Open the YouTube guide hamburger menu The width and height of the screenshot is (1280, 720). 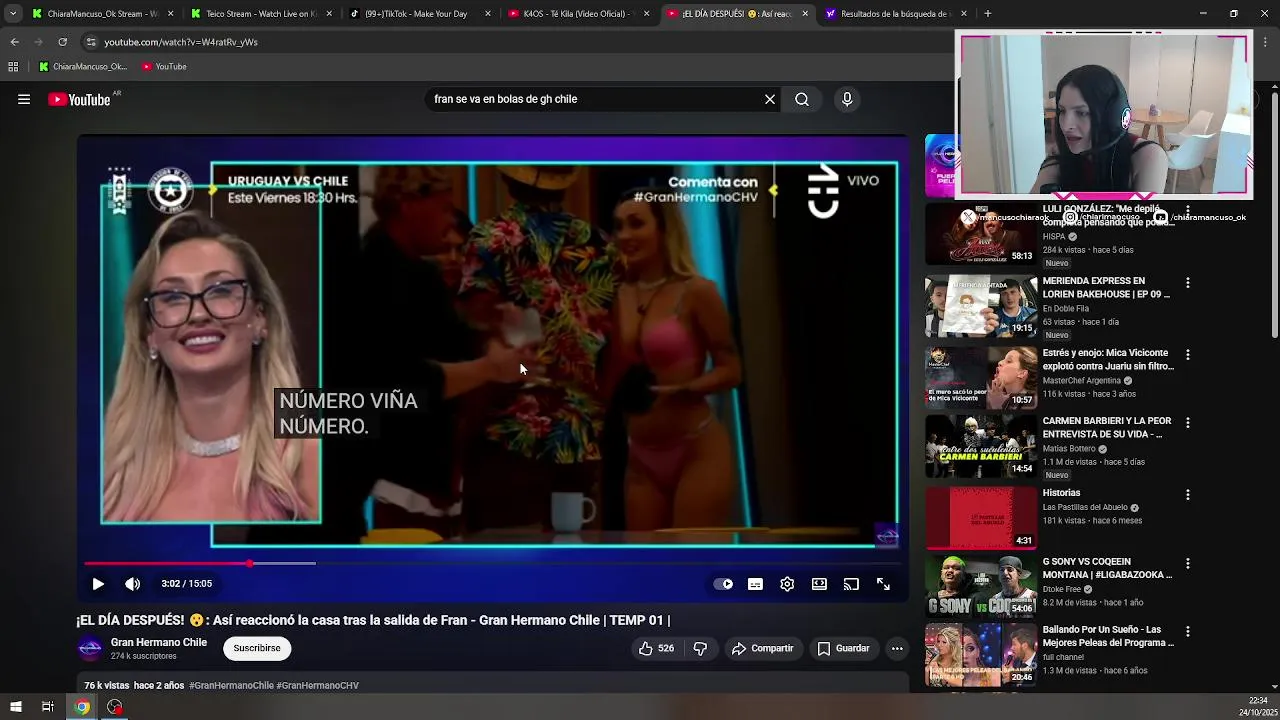(x=24, y=99)
